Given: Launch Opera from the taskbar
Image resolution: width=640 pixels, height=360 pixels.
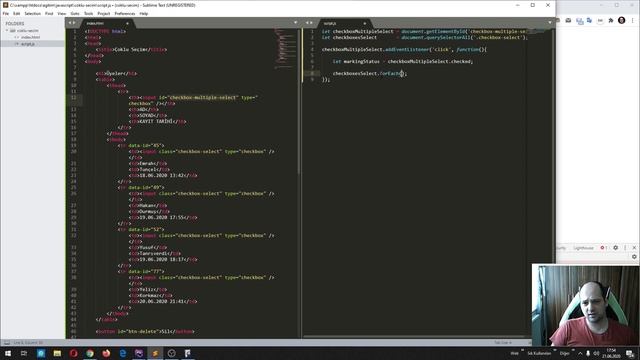Looking at the screenshot, I should tap(73, 353).
